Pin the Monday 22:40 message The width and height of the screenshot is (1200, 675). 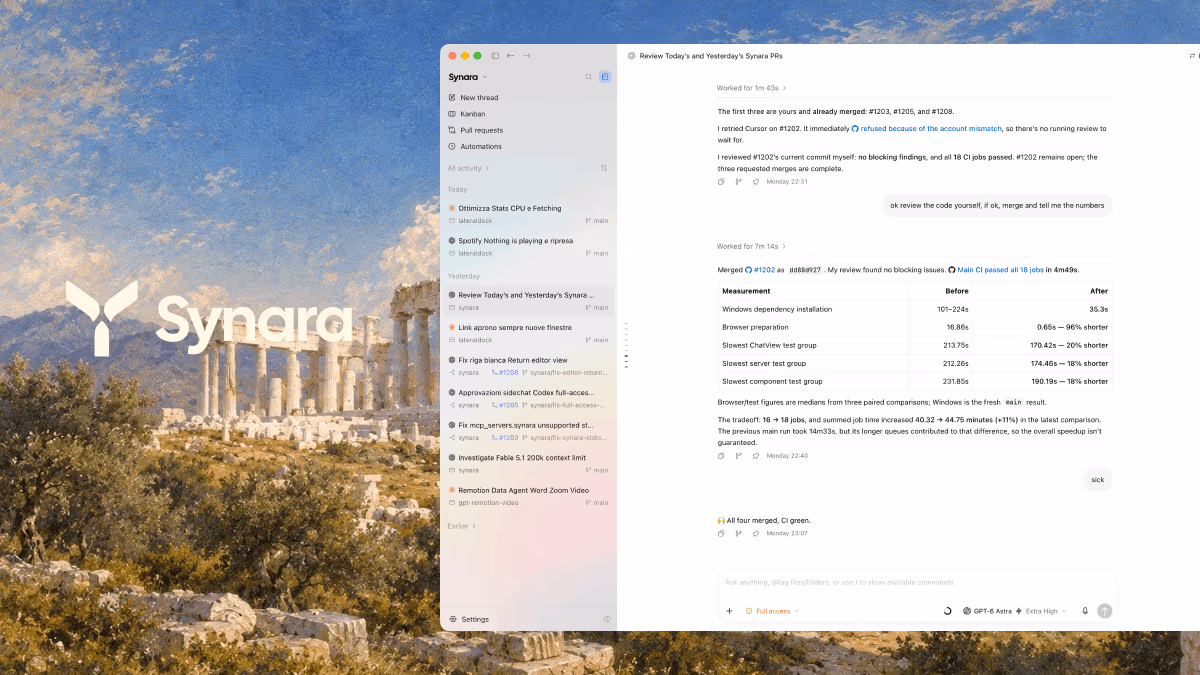point(756,456)
